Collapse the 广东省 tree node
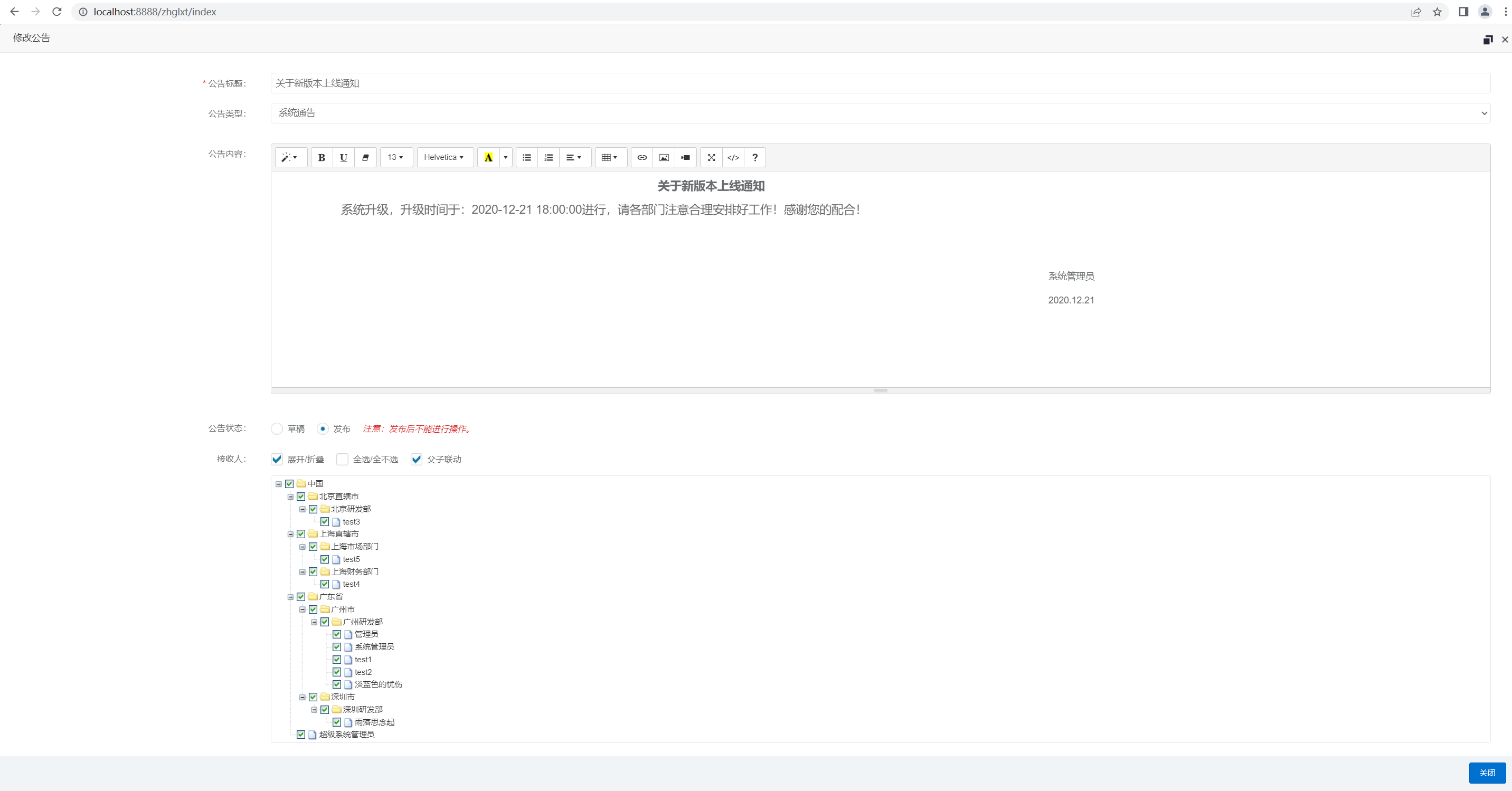The width and height of the screenshot is (1512, 791). (x=290, y=597)
